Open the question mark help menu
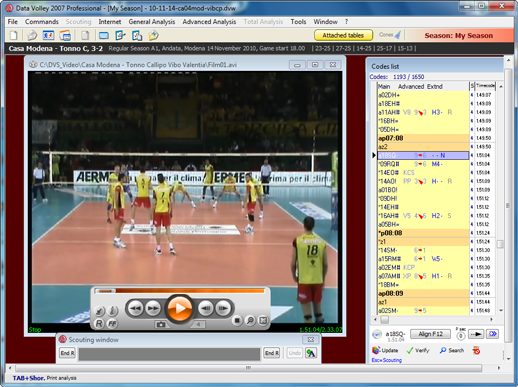Viewport: 518px width, 387px height. [x=346, y=22]
